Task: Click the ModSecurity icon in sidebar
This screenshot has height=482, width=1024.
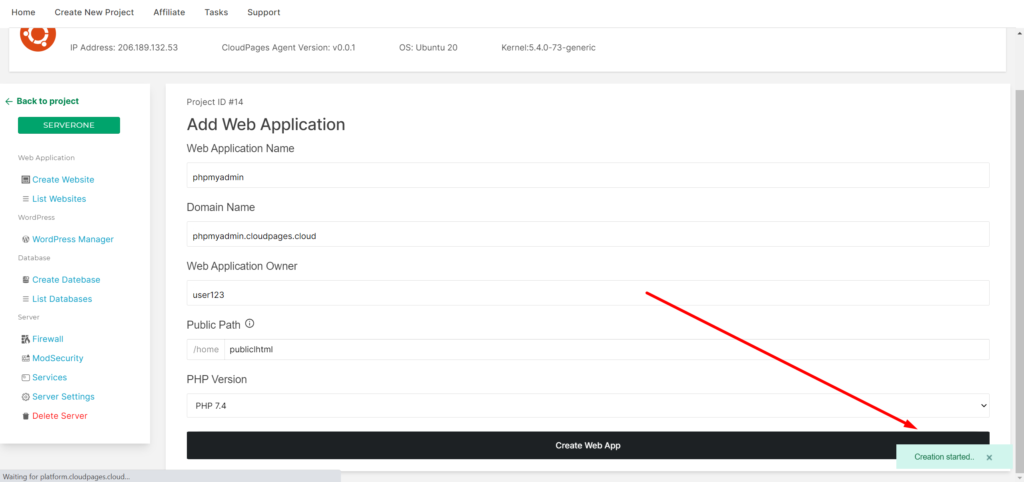Action: coord(25,358)
